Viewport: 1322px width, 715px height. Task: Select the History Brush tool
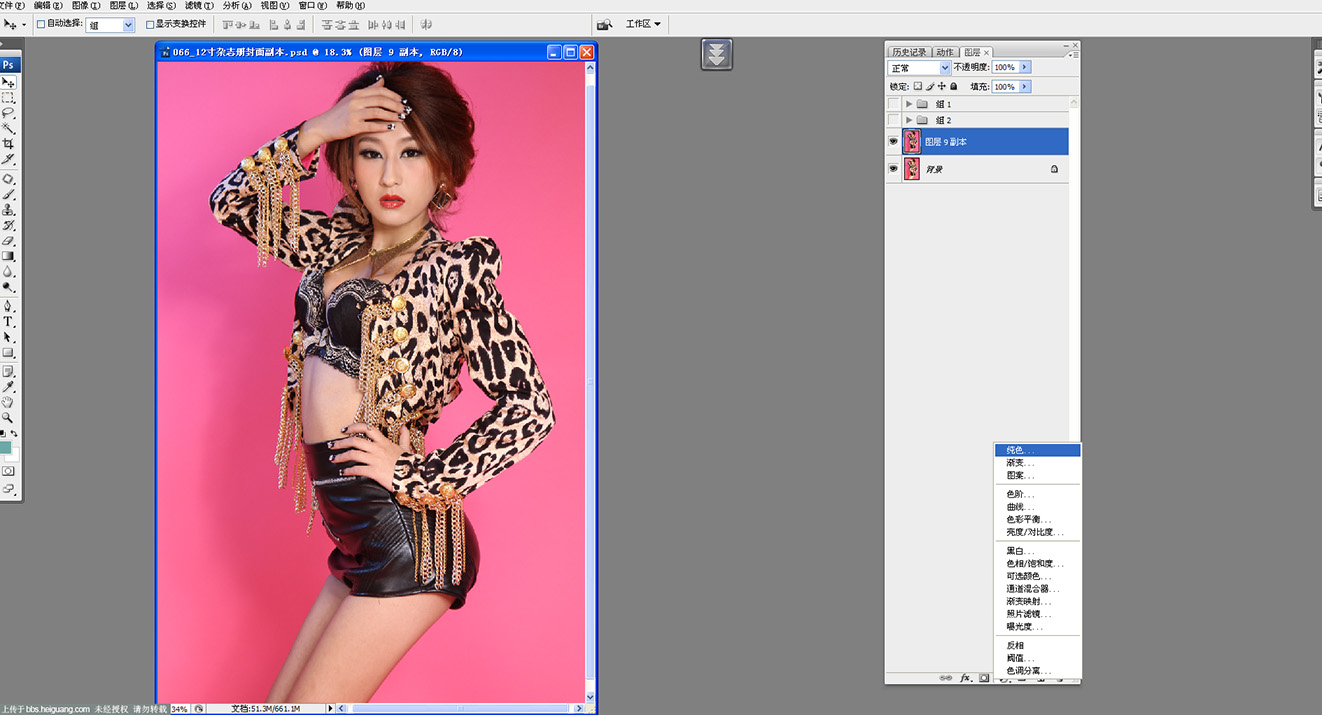[x=8, y=225]
